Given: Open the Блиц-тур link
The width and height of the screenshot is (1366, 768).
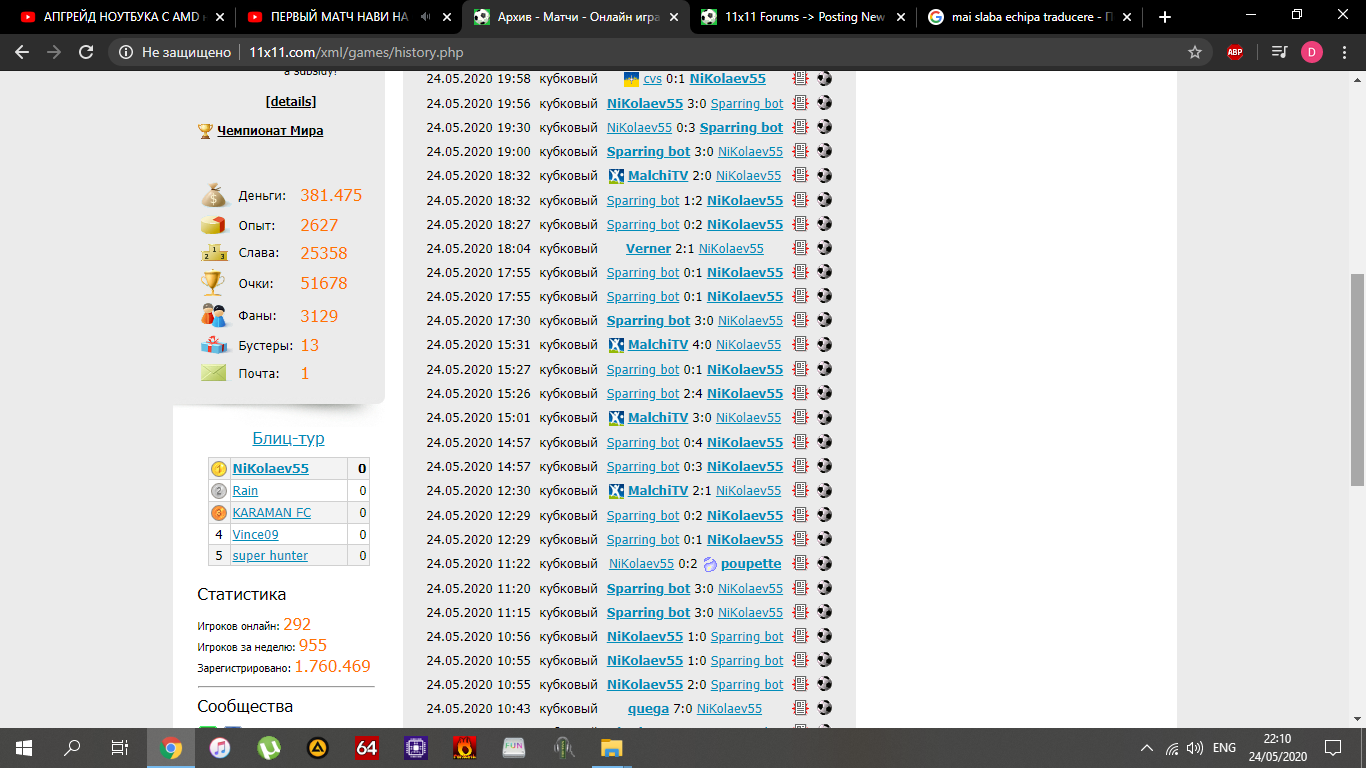Looking at the screenshot, I should pos(288,438).
